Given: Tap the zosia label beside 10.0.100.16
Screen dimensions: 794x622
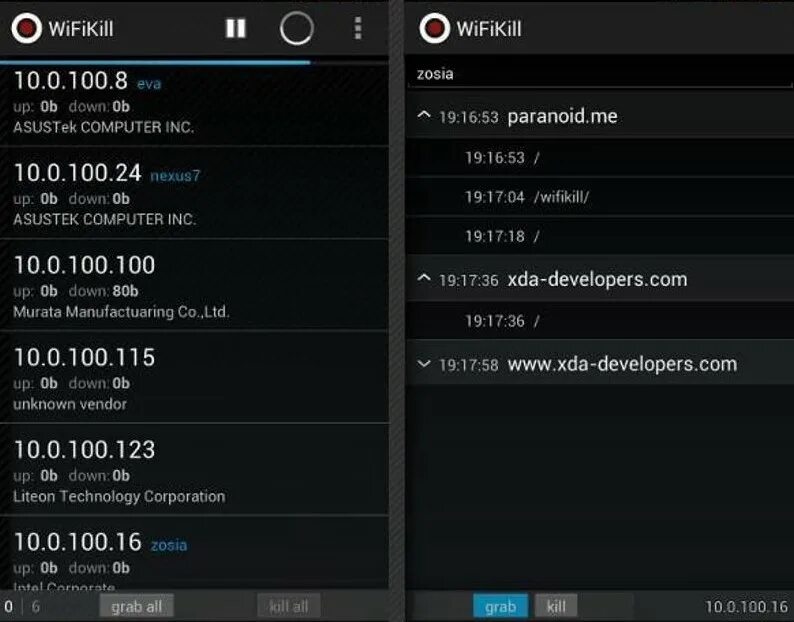Looking at the screenshot, I should point(169,545).
